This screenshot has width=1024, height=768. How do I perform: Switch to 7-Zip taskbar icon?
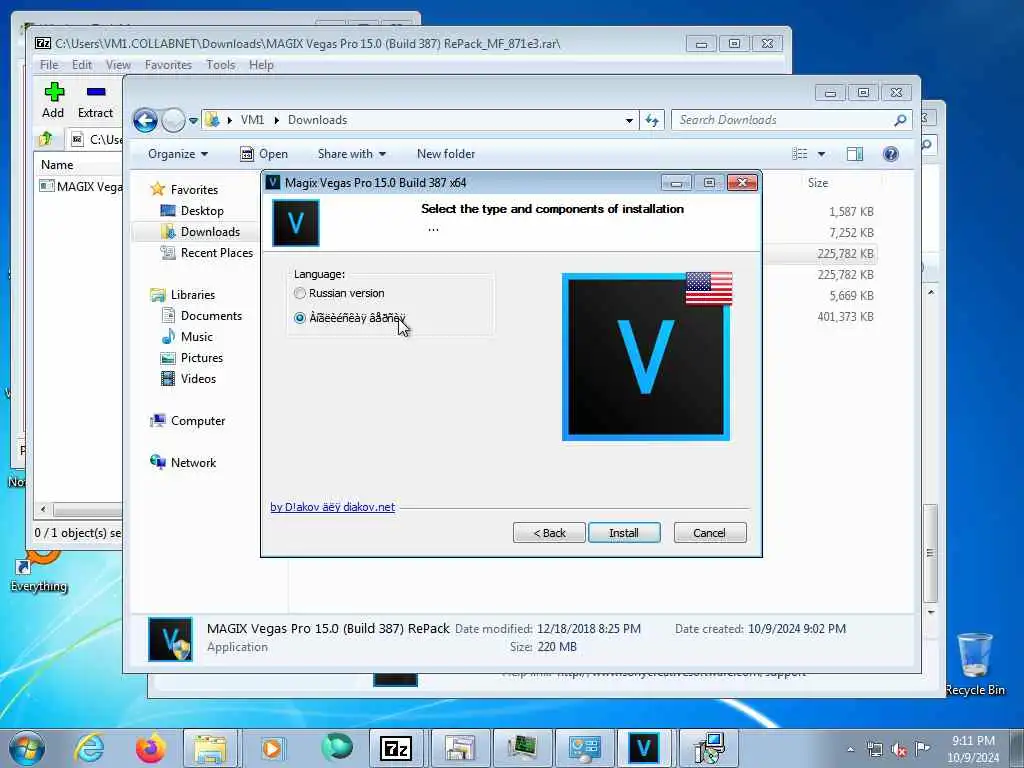tap(396, 748)
